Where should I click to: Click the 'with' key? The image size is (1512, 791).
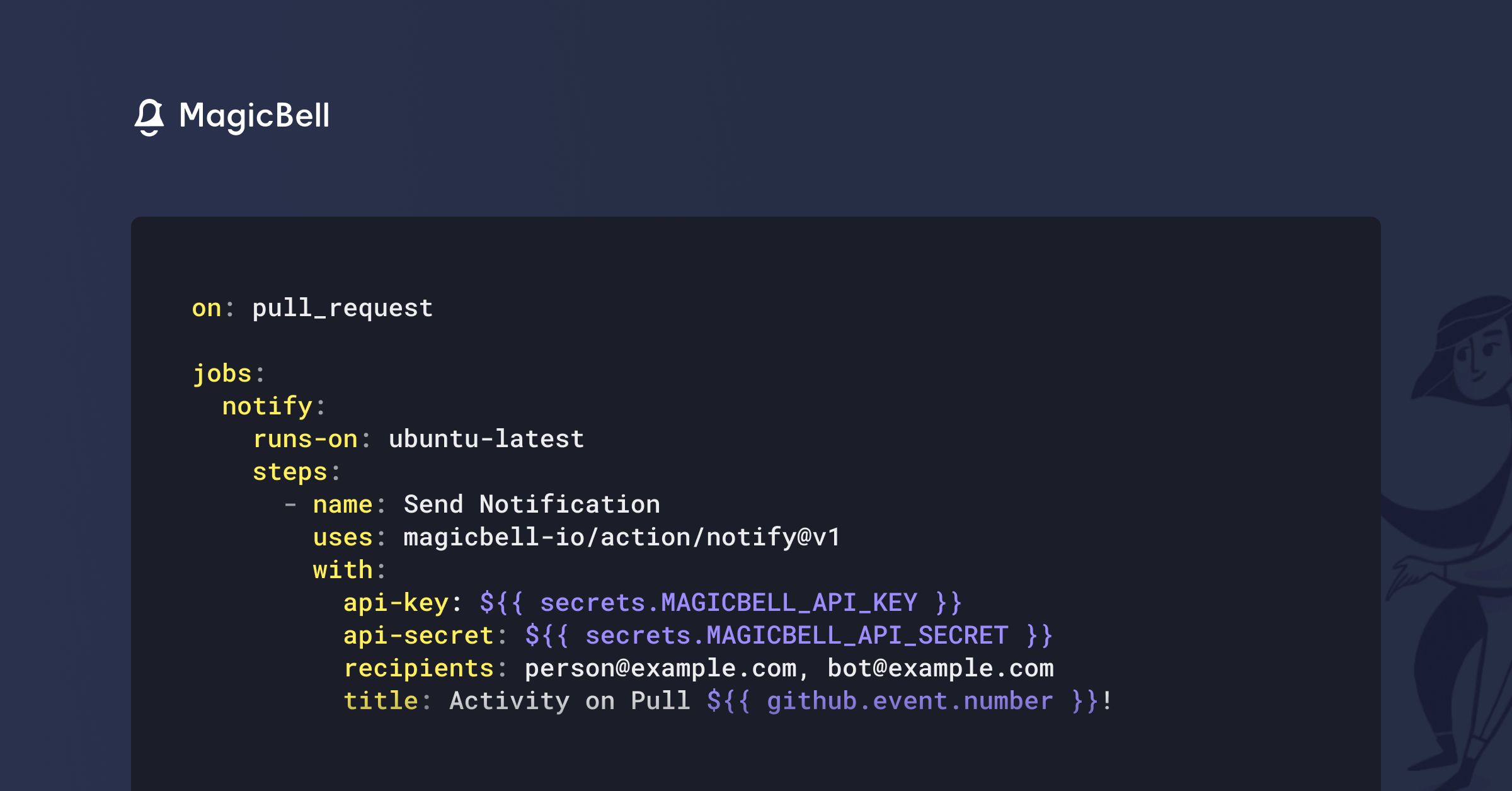343,571
